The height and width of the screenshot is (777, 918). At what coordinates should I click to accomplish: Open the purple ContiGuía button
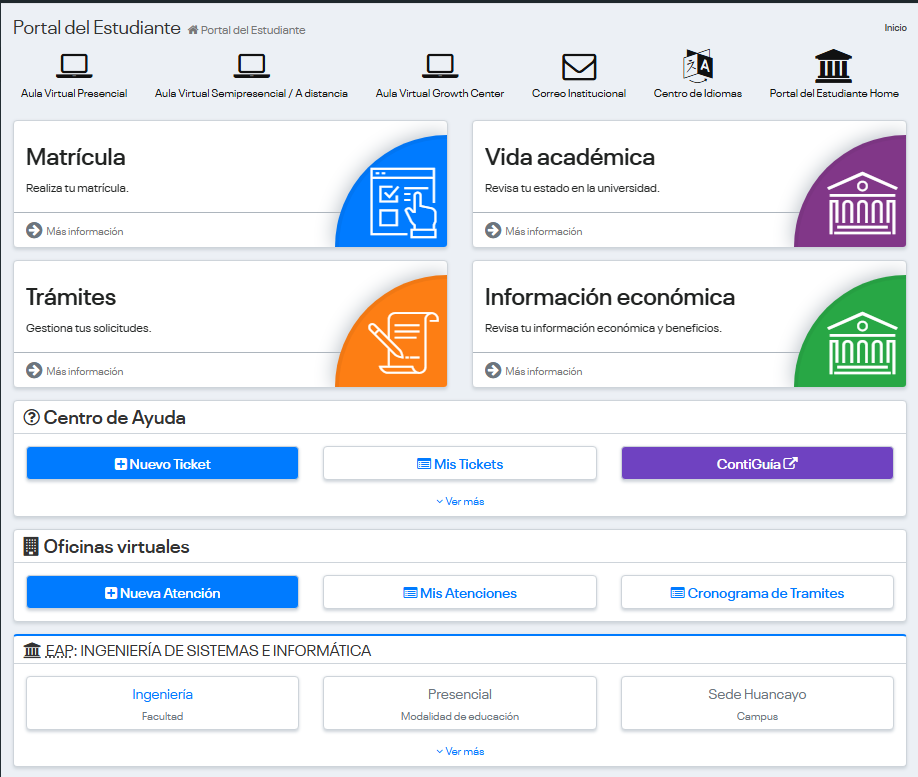tap(757, 464)
